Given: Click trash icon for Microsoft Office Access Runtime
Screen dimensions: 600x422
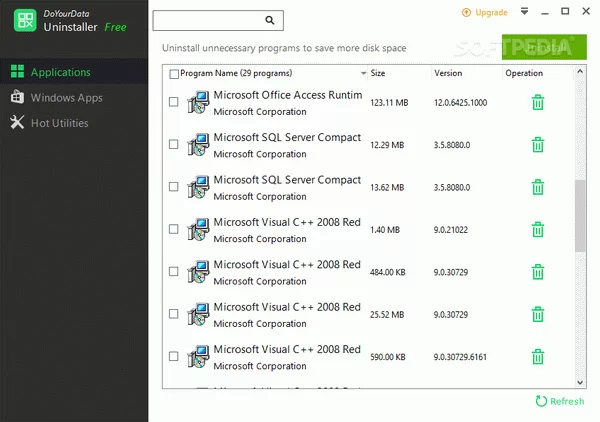Looking at the screenshot, I should pos(538,103).
